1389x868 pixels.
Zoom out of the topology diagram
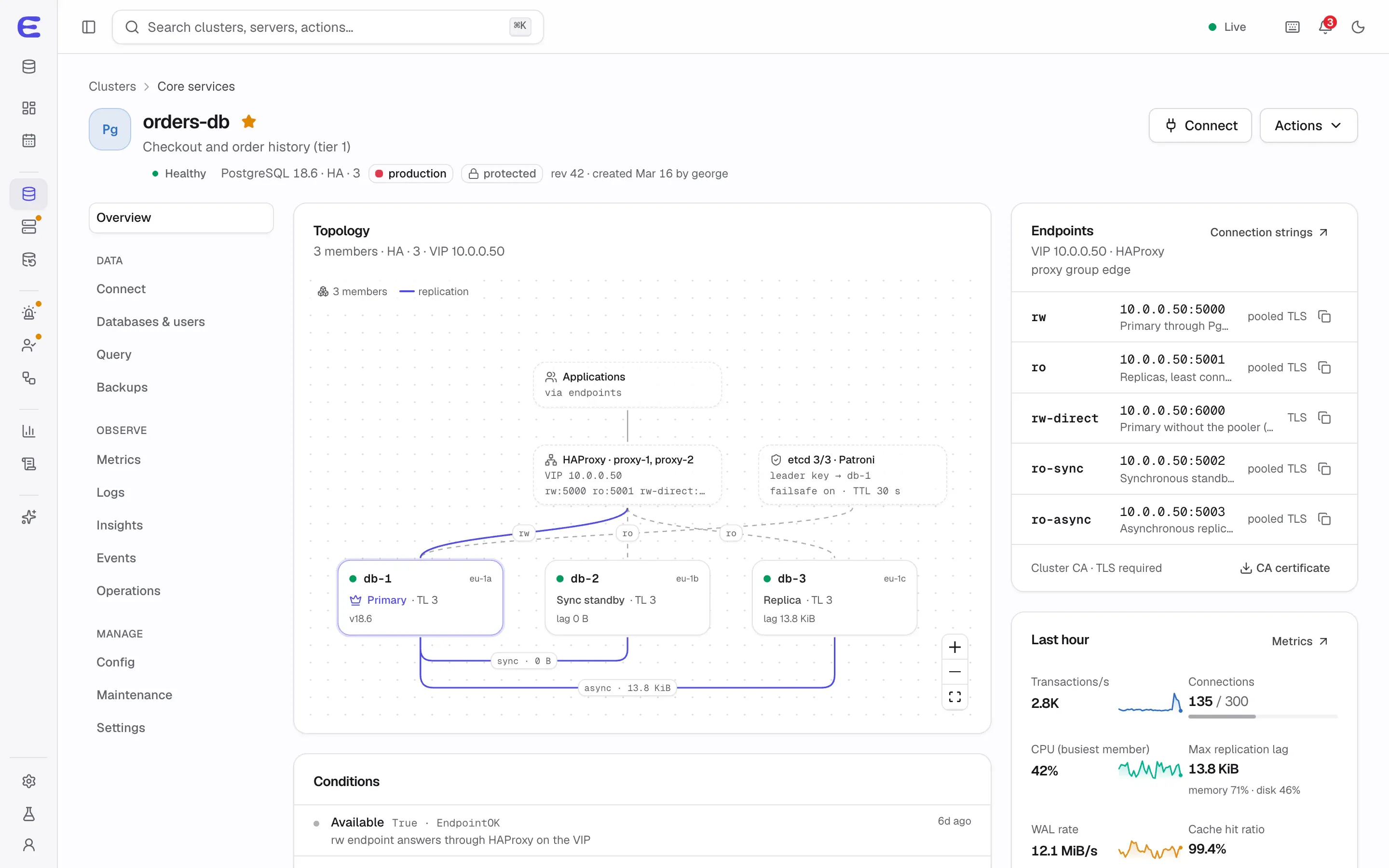point(954,672)
